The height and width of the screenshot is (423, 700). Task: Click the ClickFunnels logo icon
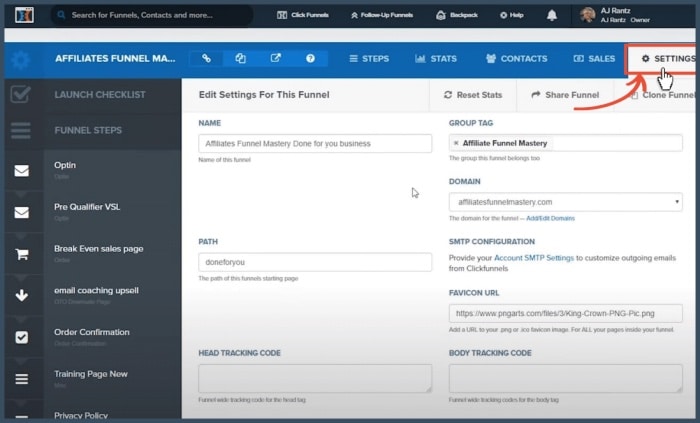tap(24, 15)
